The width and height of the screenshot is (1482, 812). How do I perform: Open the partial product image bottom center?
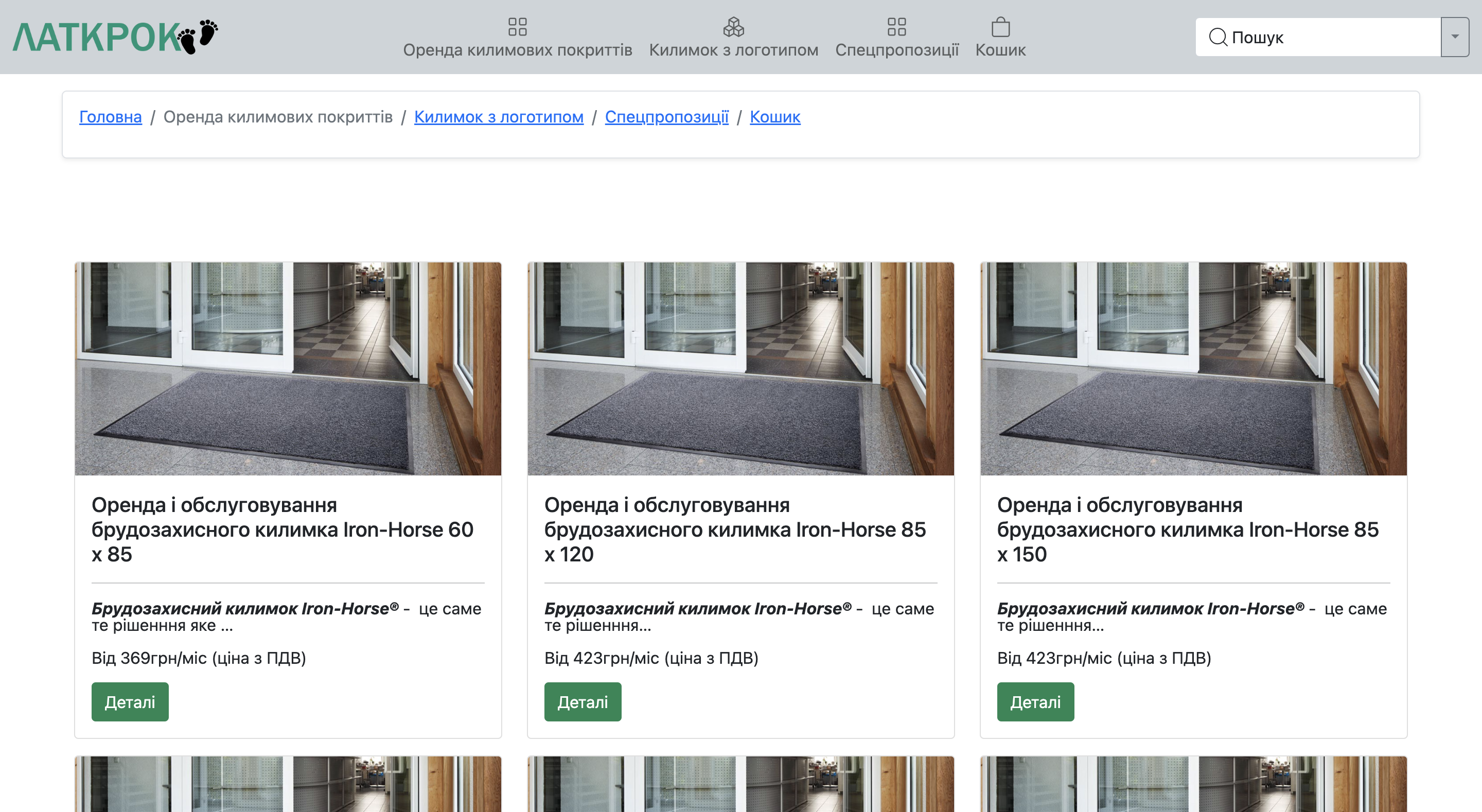point(740,784)
